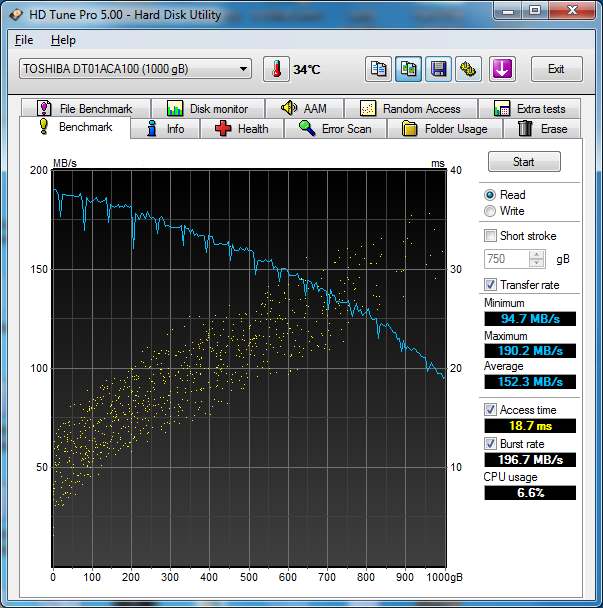Click the floppy disk save icon
603x608 pixels.
tap(437, 69)
